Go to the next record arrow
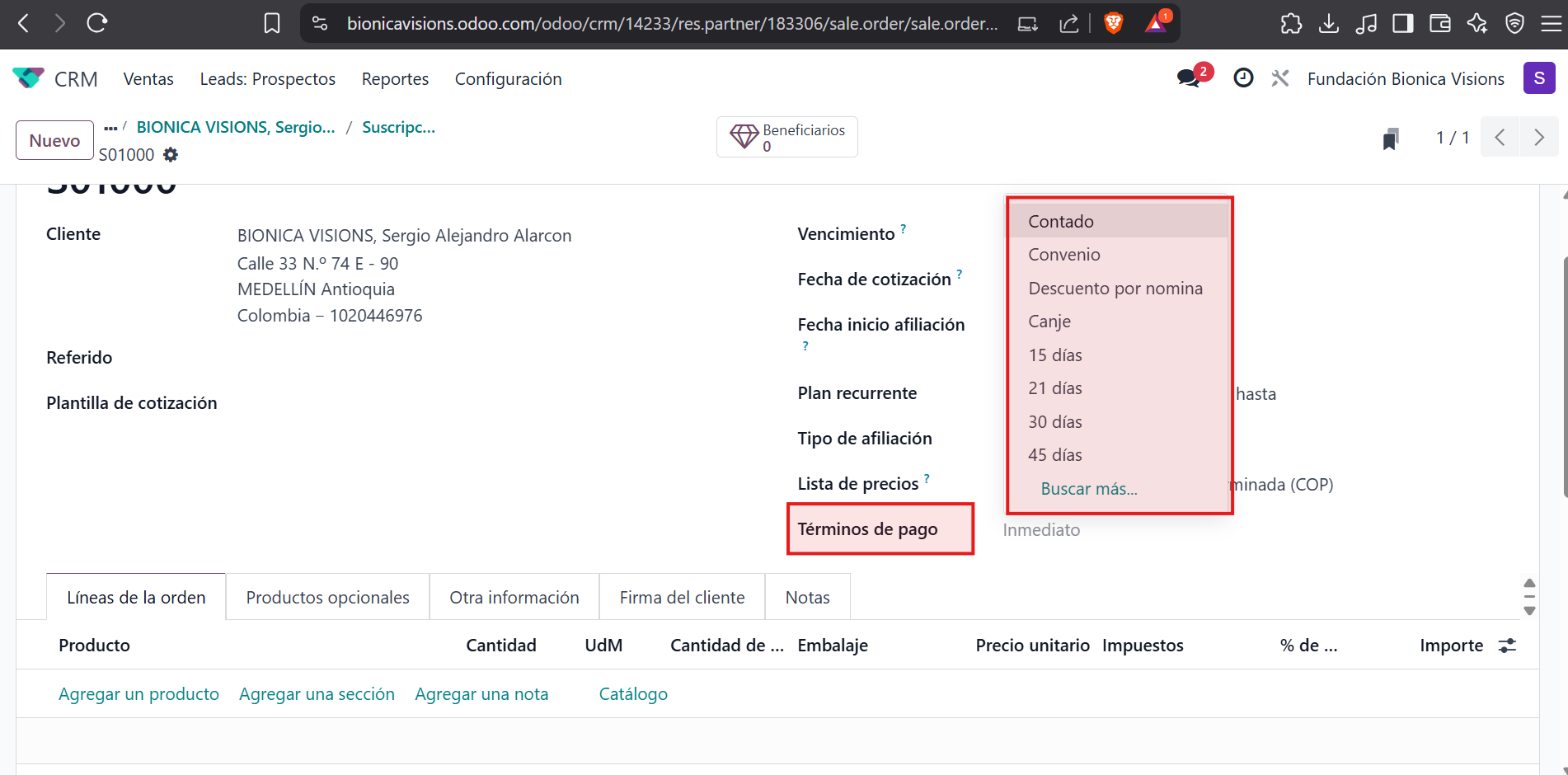This screenshot has height=775, width=1568. point(1538,137)
